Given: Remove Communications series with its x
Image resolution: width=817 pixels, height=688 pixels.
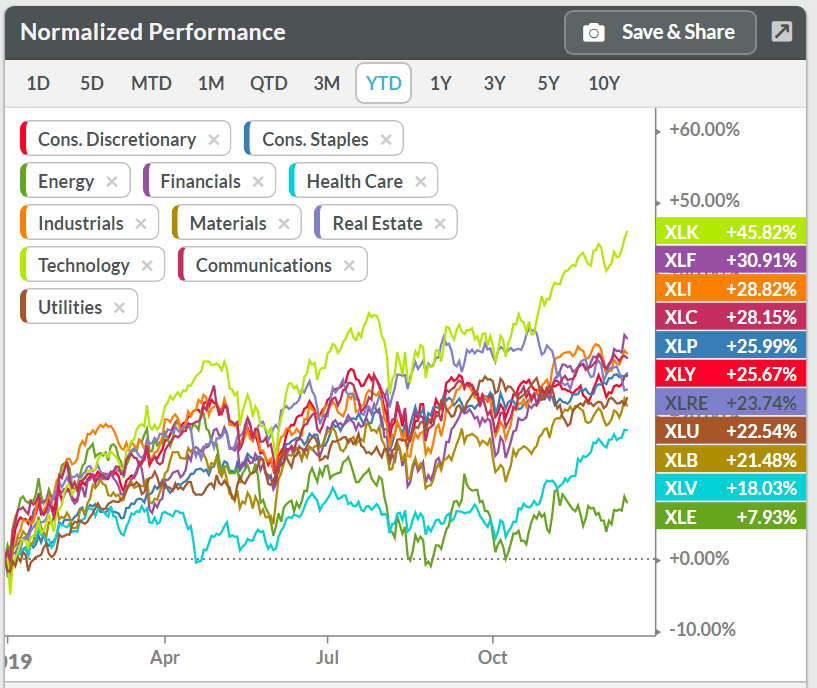Looking at the screenshot, I should pos(349,265).
